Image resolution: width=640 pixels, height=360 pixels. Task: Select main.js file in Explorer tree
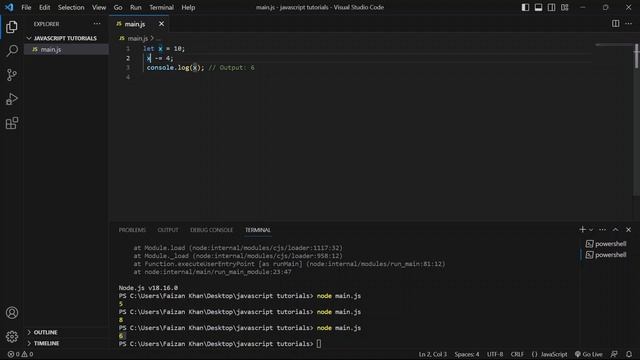pos(66,49)
